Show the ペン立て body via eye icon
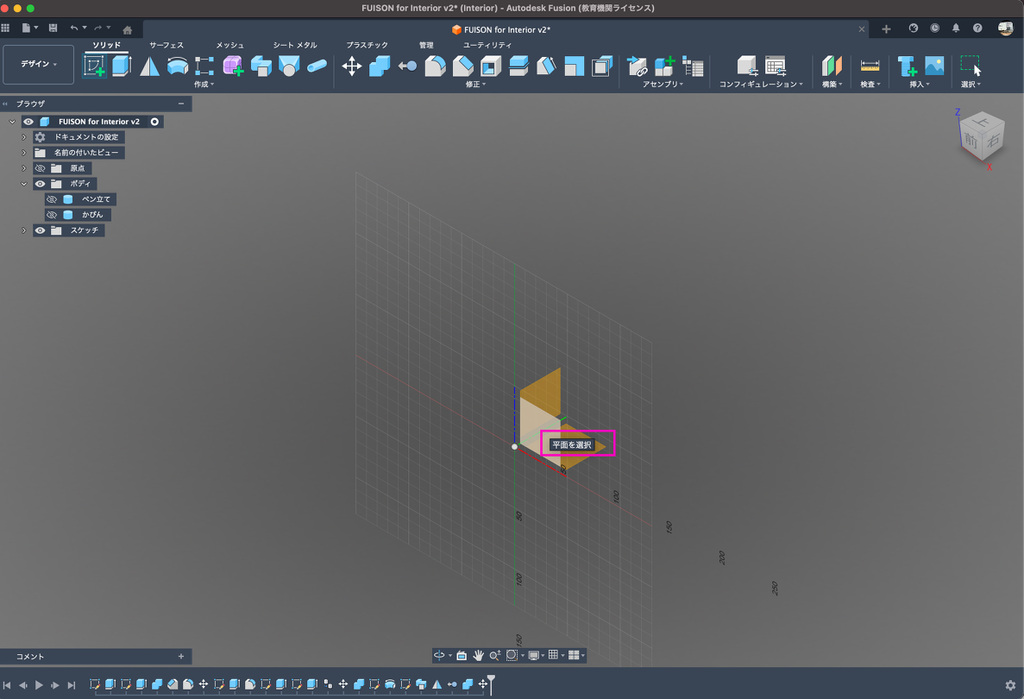The height and width of the screenshot is (699, 1024). [52, 199]
